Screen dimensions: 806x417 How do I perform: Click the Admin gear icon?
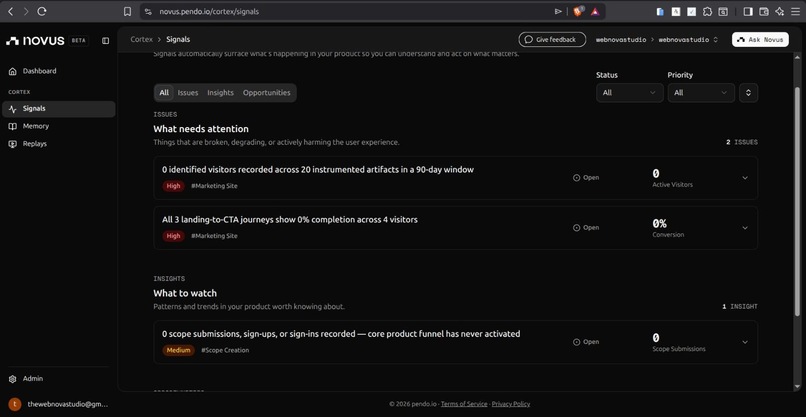[13, 379]
